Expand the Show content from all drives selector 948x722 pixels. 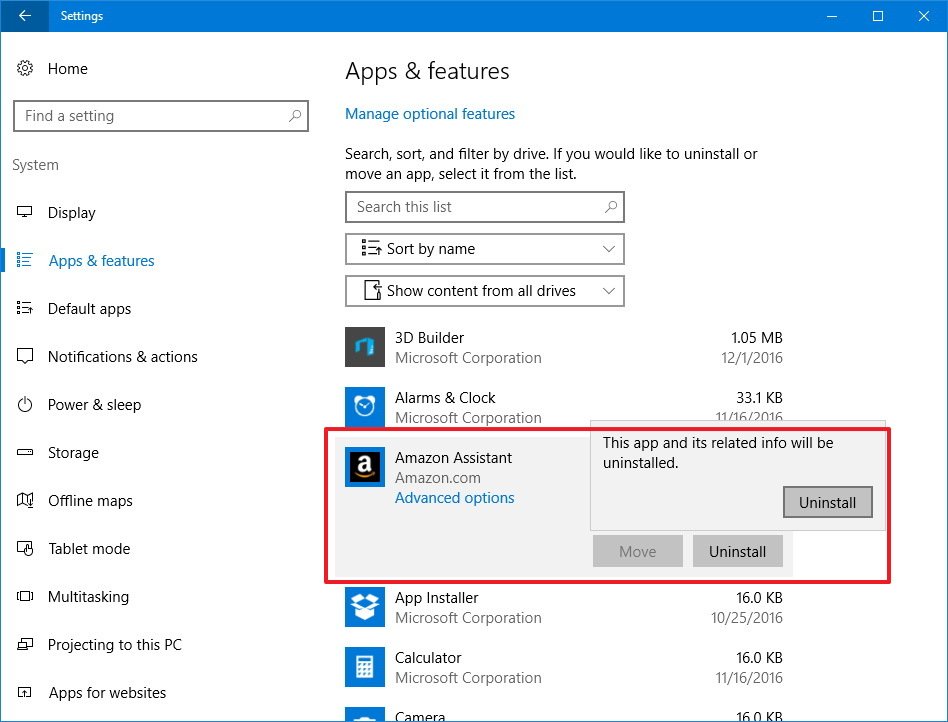pyautogui.click(x=484, y=290)
